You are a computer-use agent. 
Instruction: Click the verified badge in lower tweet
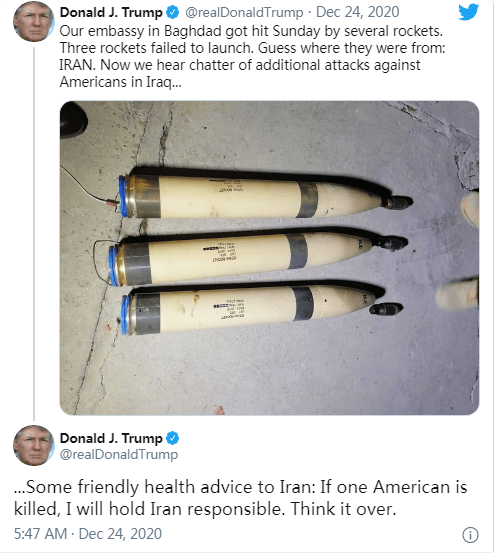click(x=172, y=438)
